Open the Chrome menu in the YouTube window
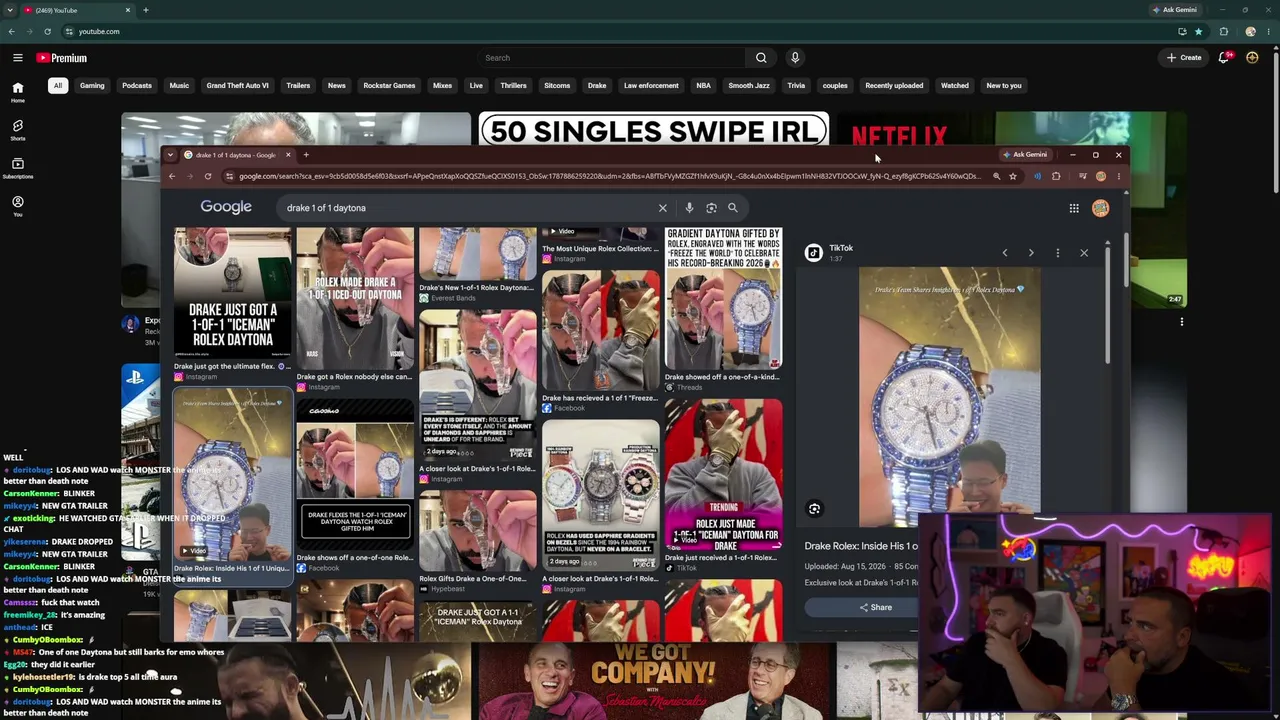This screenshot has height=720, width=1280. (1267, 32)
